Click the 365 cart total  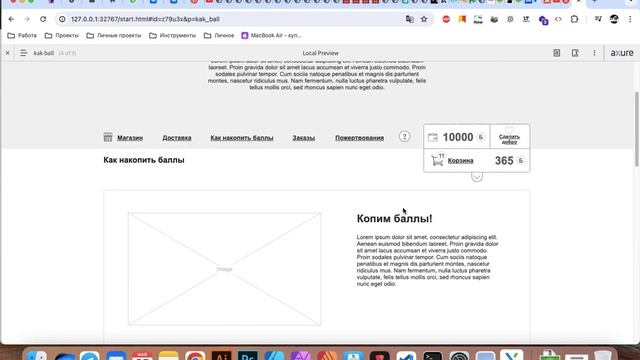click(x=504, y=160)
